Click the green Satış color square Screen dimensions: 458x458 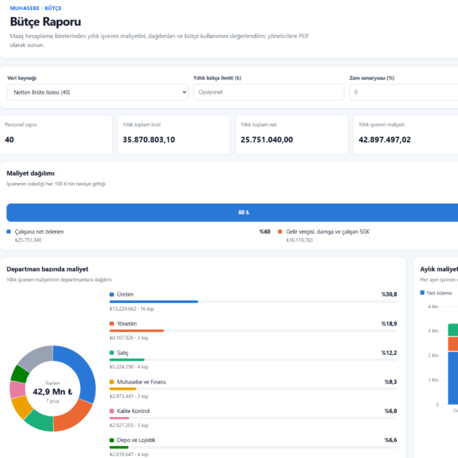pos(112,353)
